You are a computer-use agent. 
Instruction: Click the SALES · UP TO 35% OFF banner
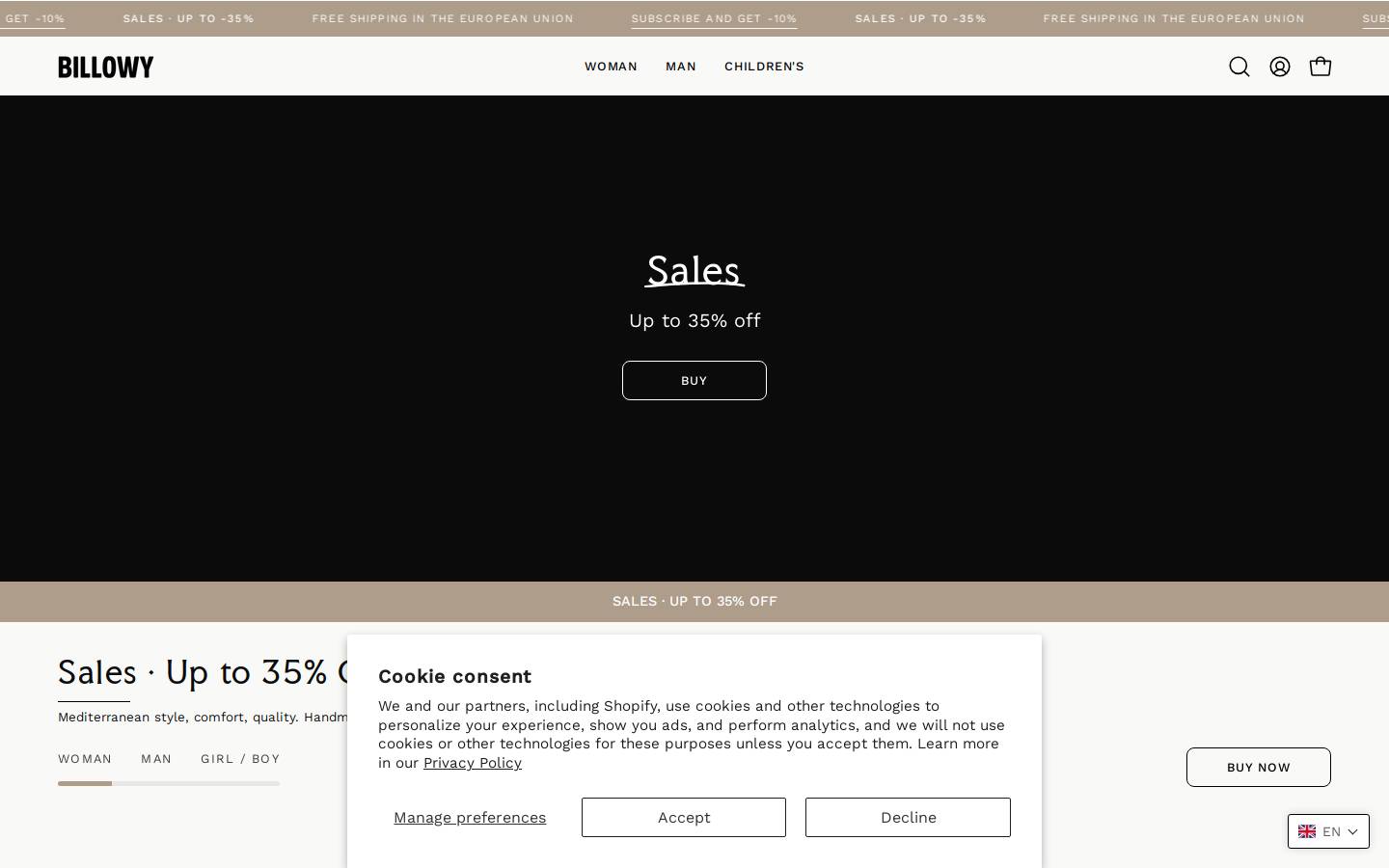(x=694, y=601)
